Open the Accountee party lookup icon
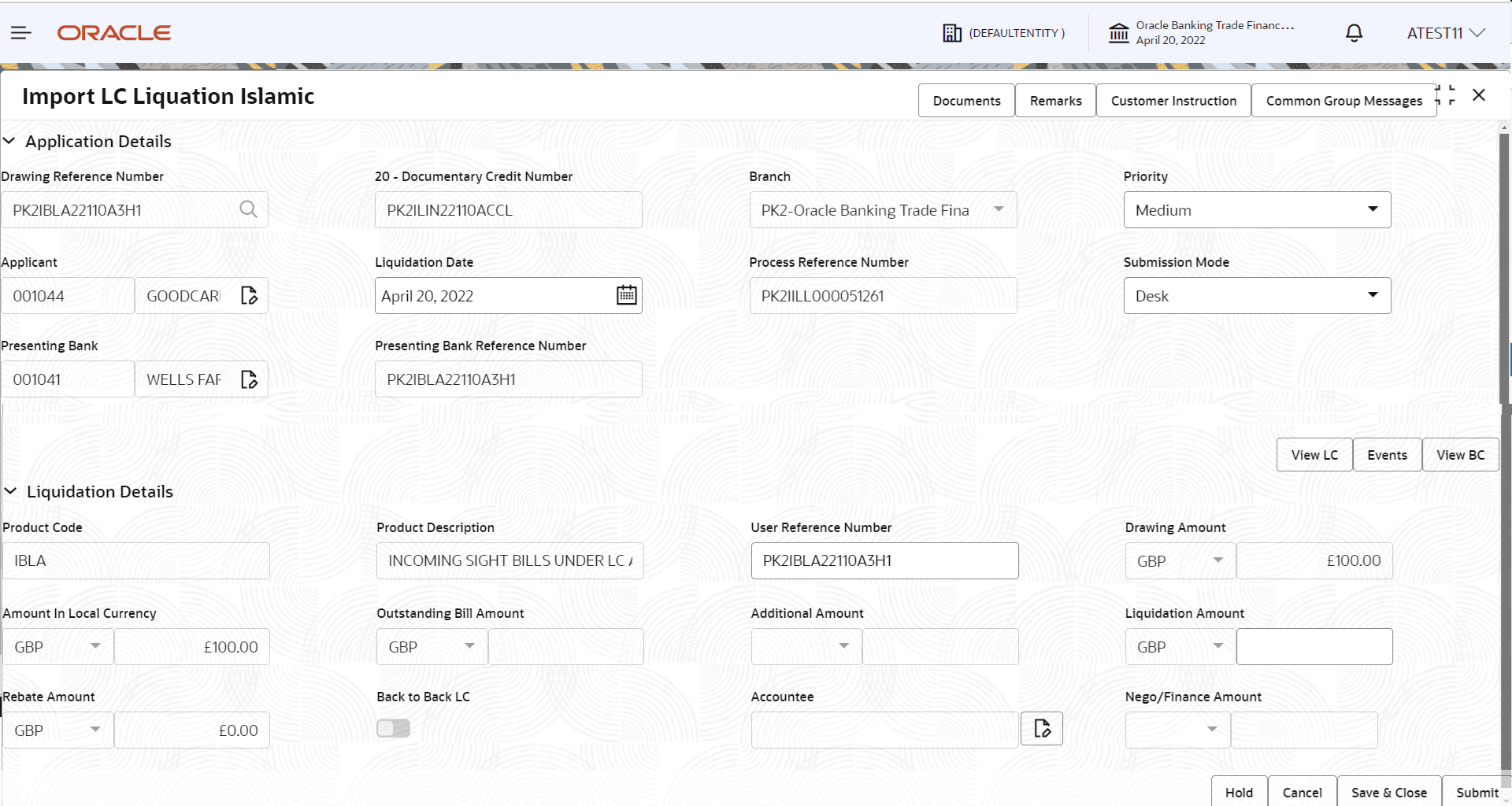This screenshot has width=1512, height=806. (1041, 728)
